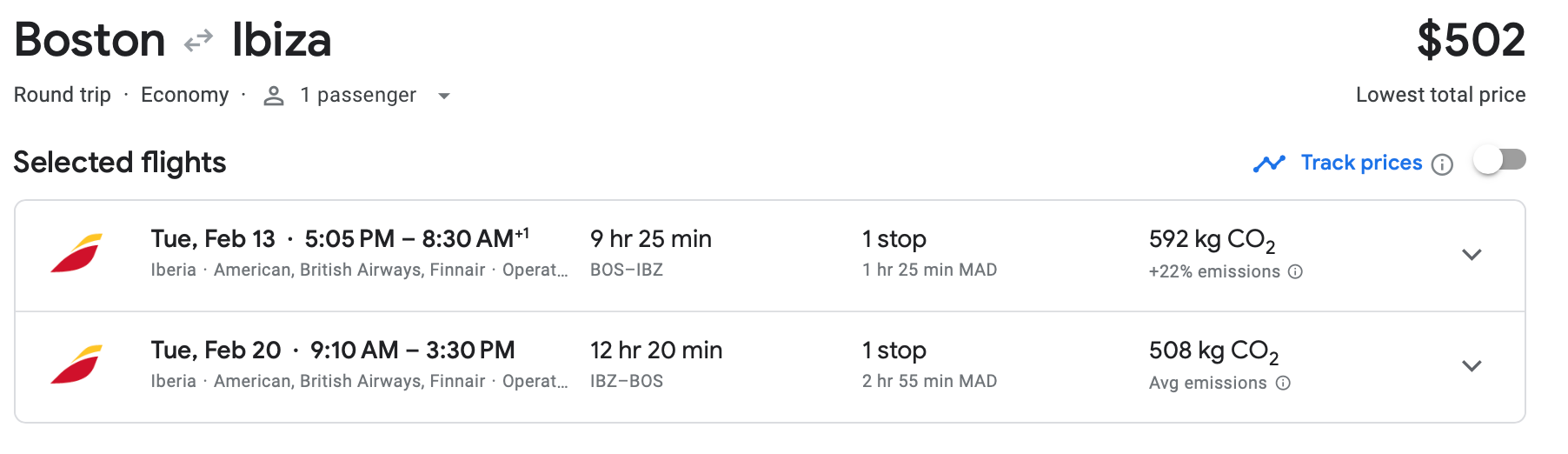
Task: Click the passenger person icon
Action: point(274,96)
